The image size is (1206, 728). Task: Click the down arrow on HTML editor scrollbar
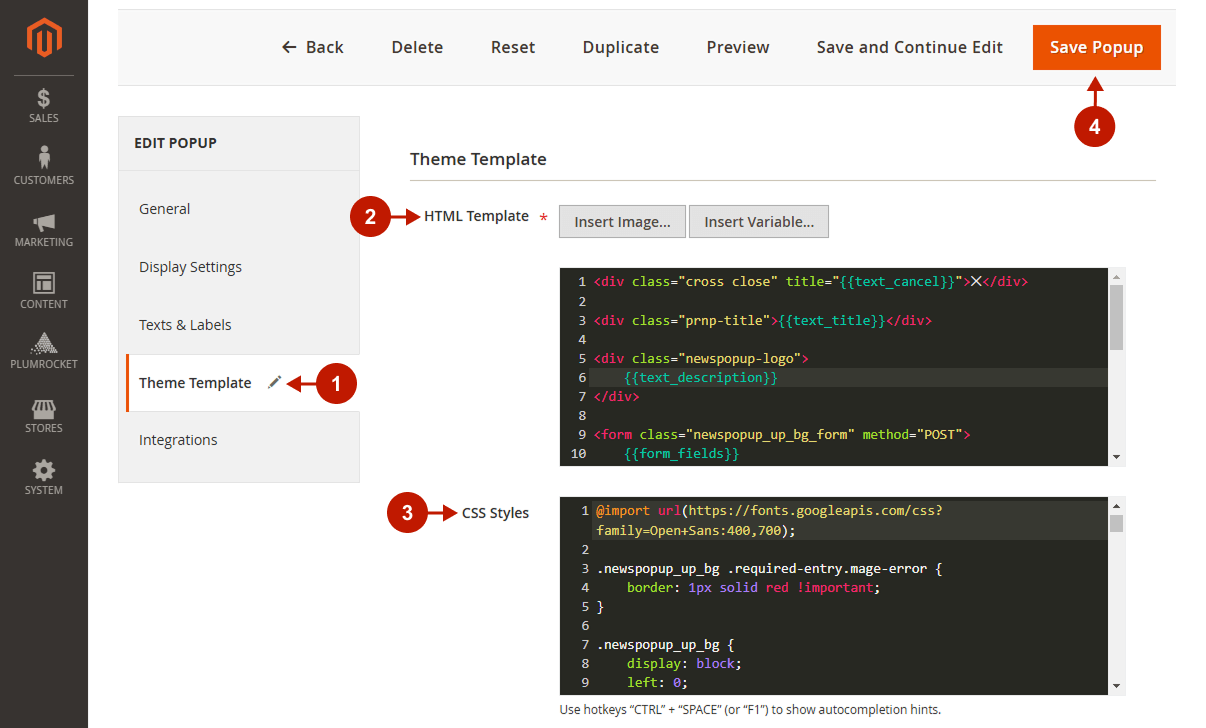[x=1116, y=455]
